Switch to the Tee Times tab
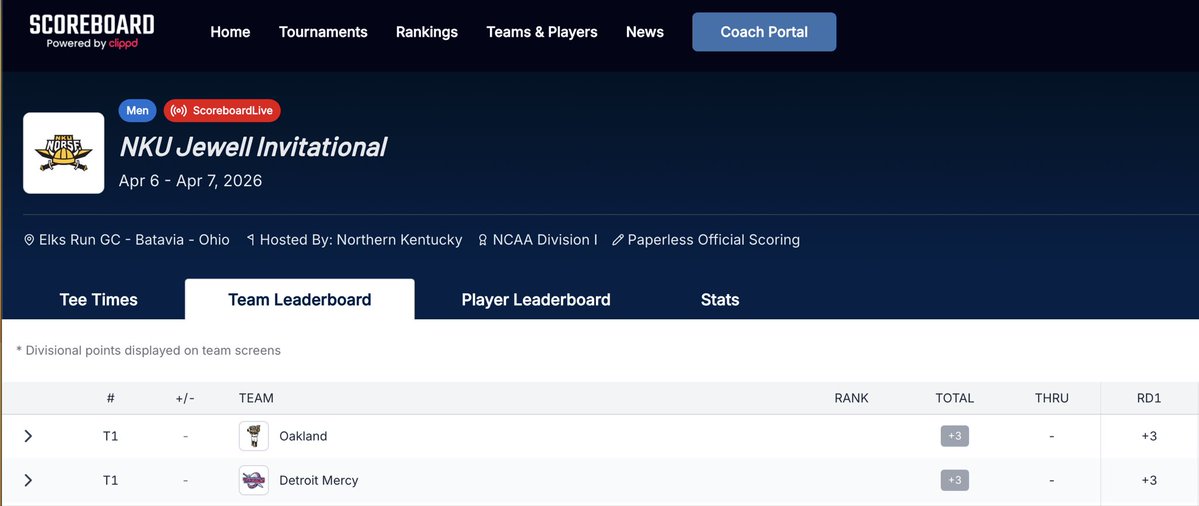 99,300
